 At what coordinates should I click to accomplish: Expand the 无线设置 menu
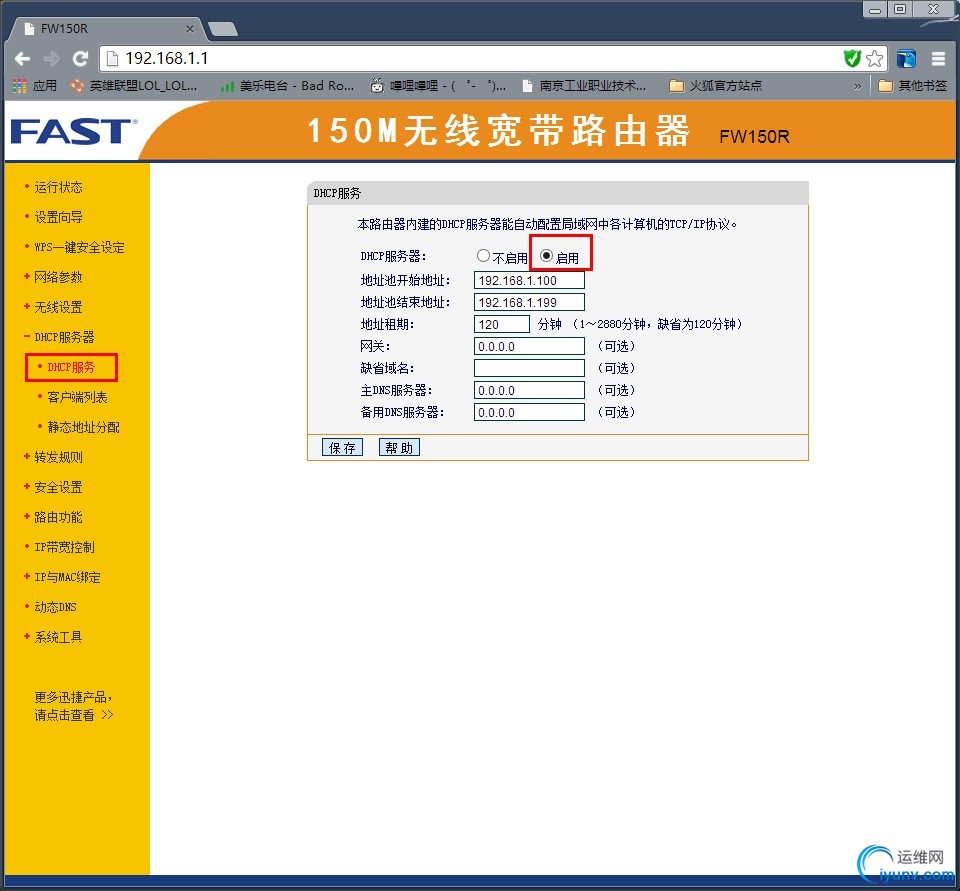[x=58, y=307]
